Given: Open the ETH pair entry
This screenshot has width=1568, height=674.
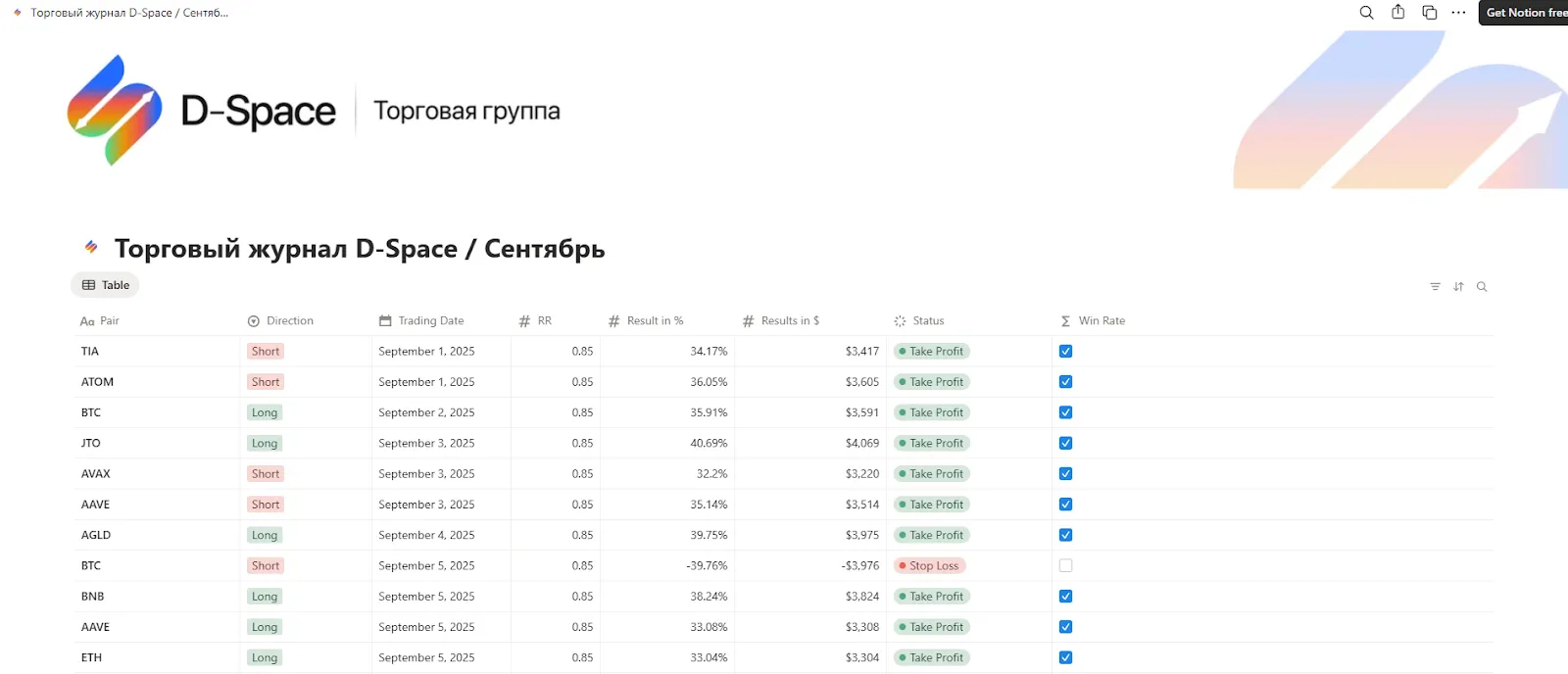Looking at the screenshot, I should 91,657.
